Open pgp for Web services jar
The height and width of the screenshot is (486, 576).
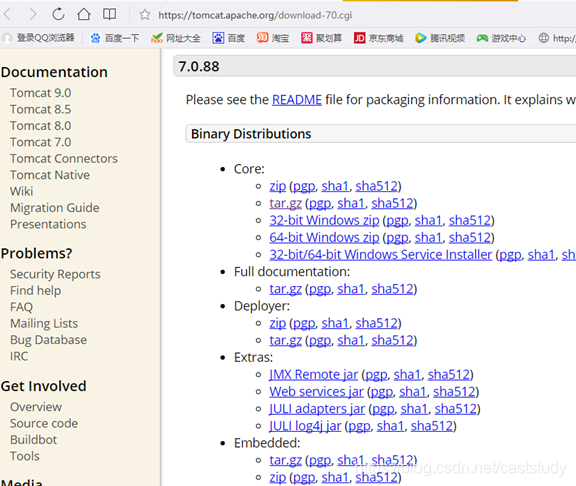(x=382, y=392)
